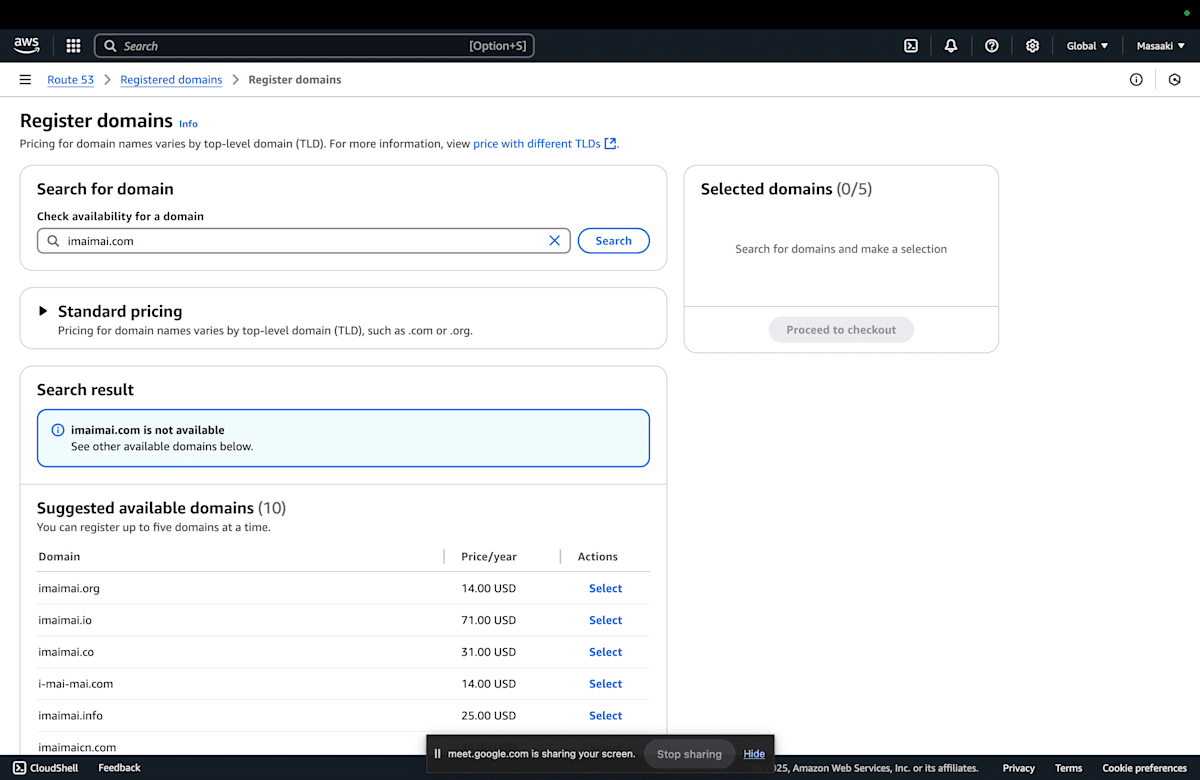Click the domain availability input field
Viewport: 1200px width, 780px height.
(x=304, y=241)
